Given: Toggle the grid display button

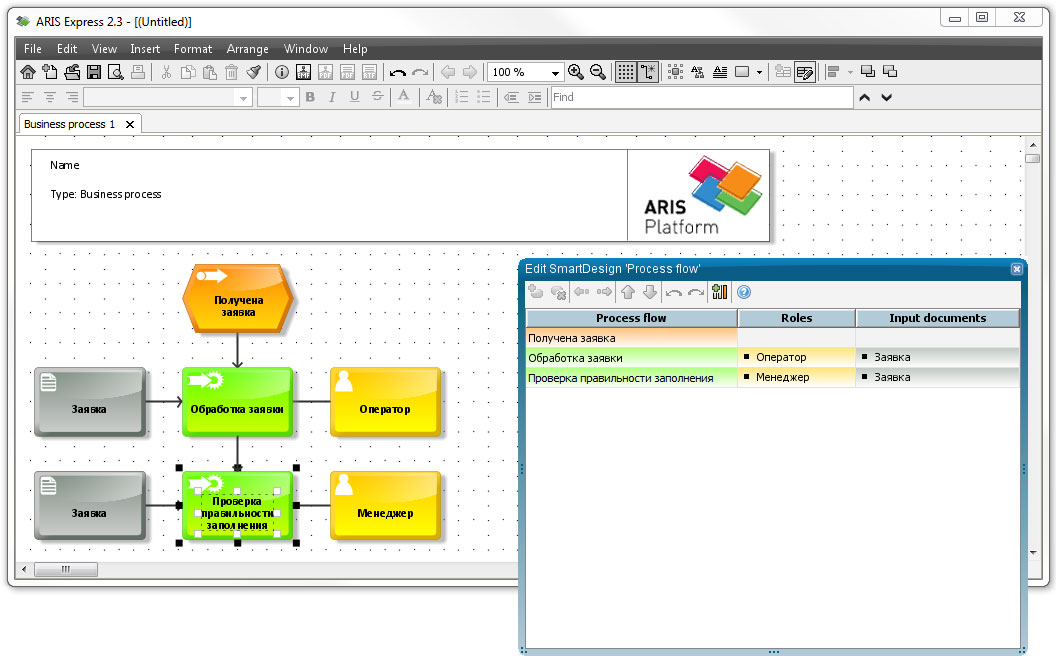Looking at the screenshot, I should (x=625, y=72).
